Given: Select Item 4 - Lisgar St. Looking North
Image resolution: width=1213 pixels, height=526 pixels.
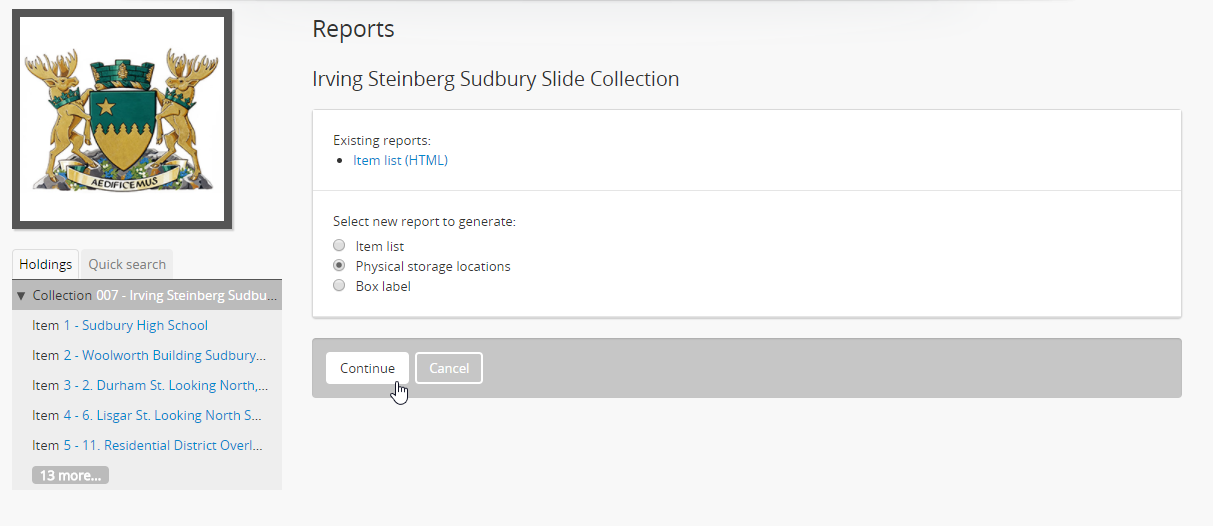Looking at the screenshot, I should click(165, 416).
